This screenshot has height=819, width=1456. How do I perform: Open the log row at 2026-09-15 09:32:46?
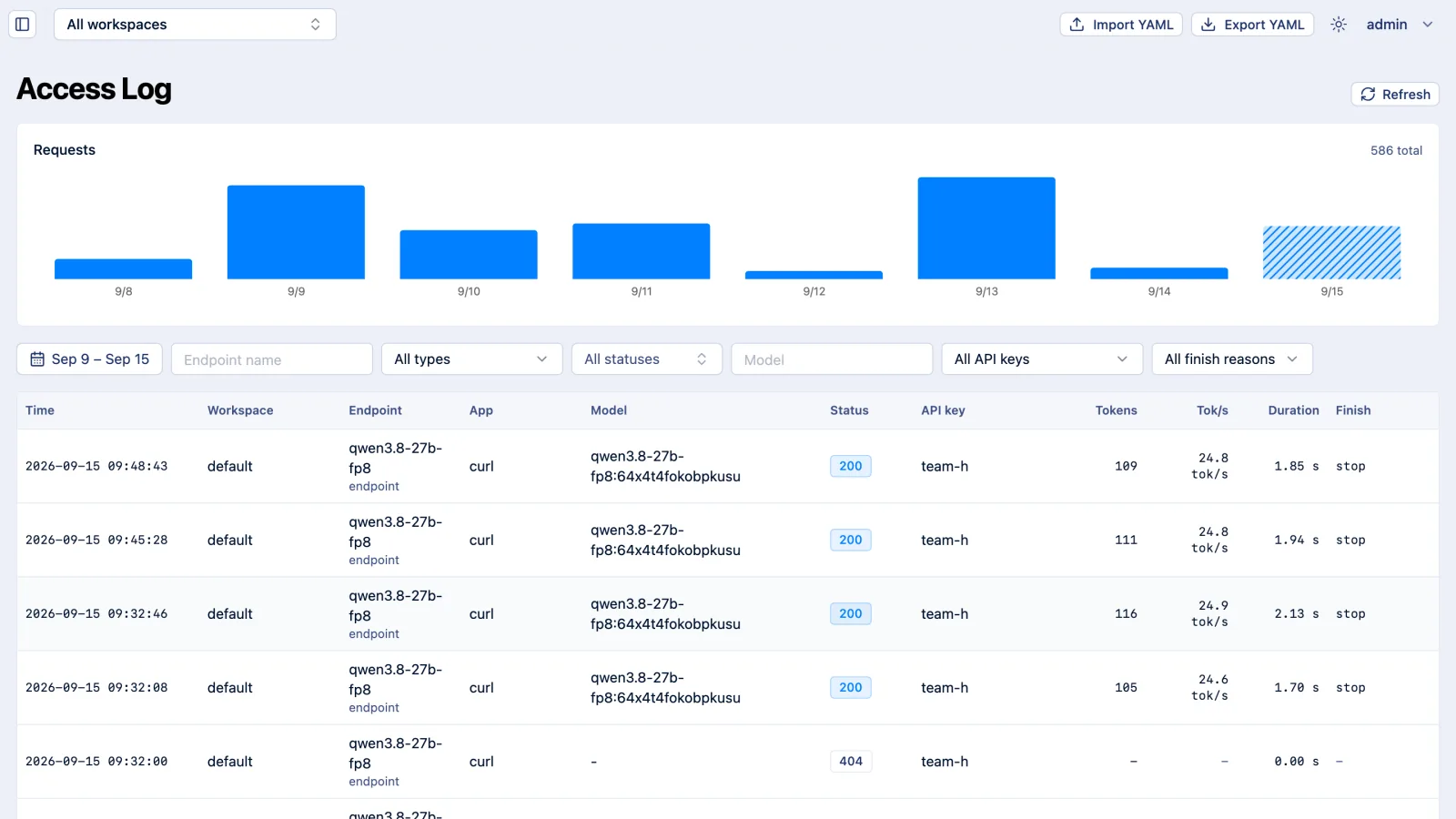pyautogui.click(x=728, y=613)
